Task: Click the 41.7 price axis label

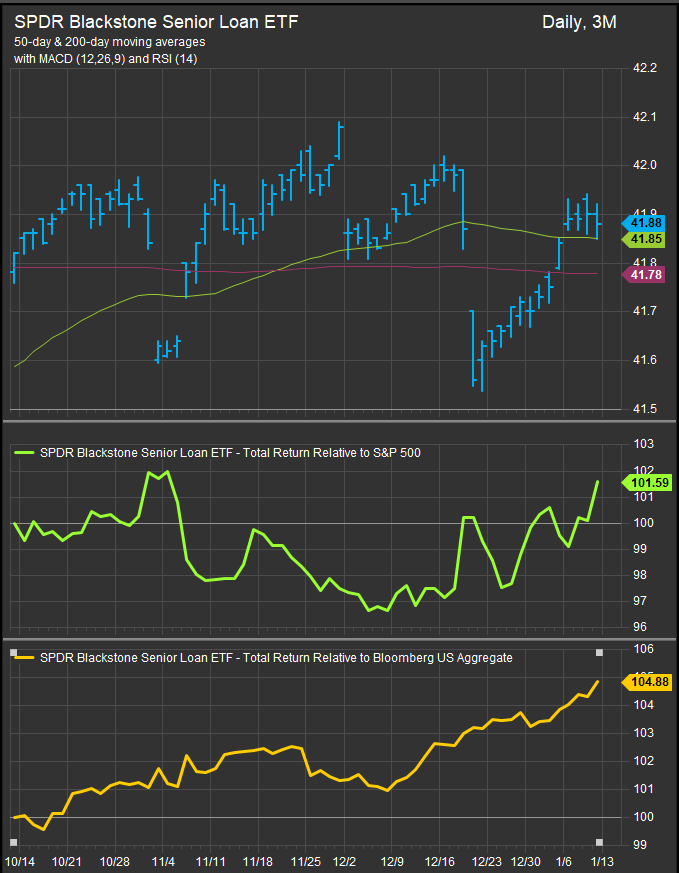Action: click(645, 312)
